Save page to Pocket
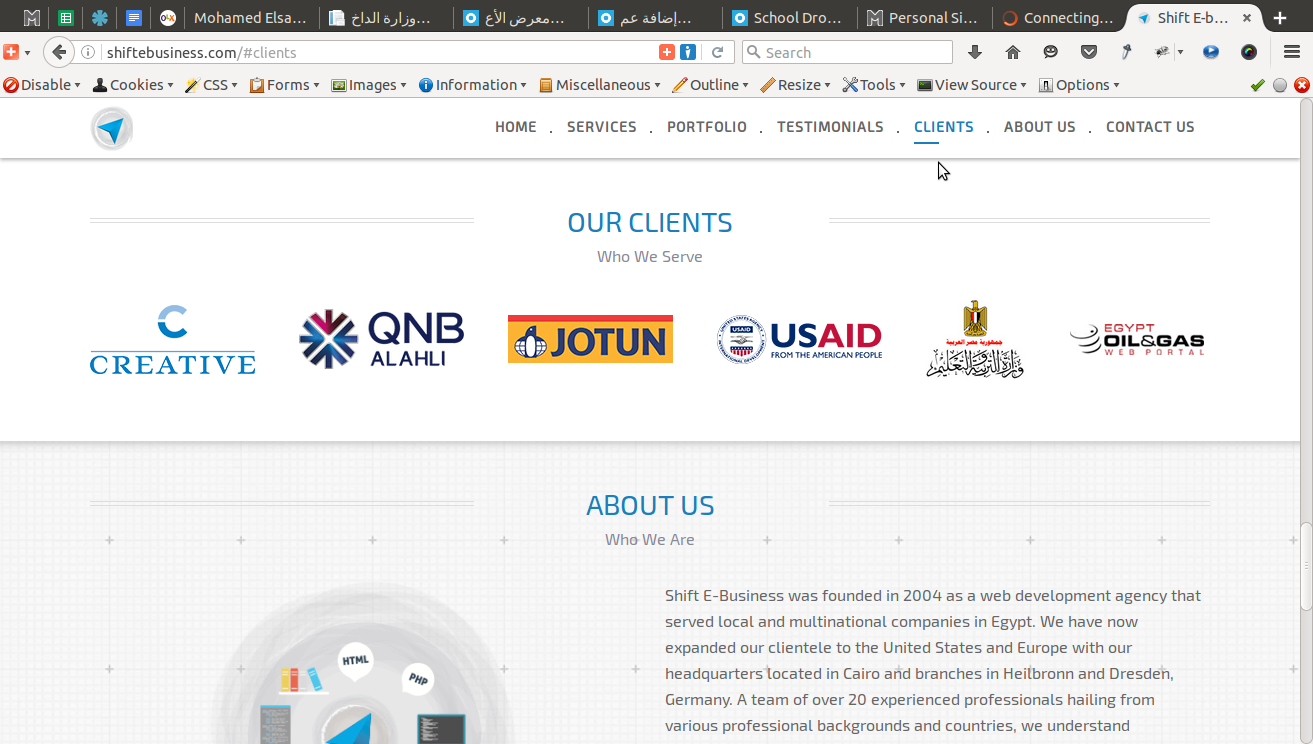This screenshot has height=744, width=1313. tap(1089, 52)
